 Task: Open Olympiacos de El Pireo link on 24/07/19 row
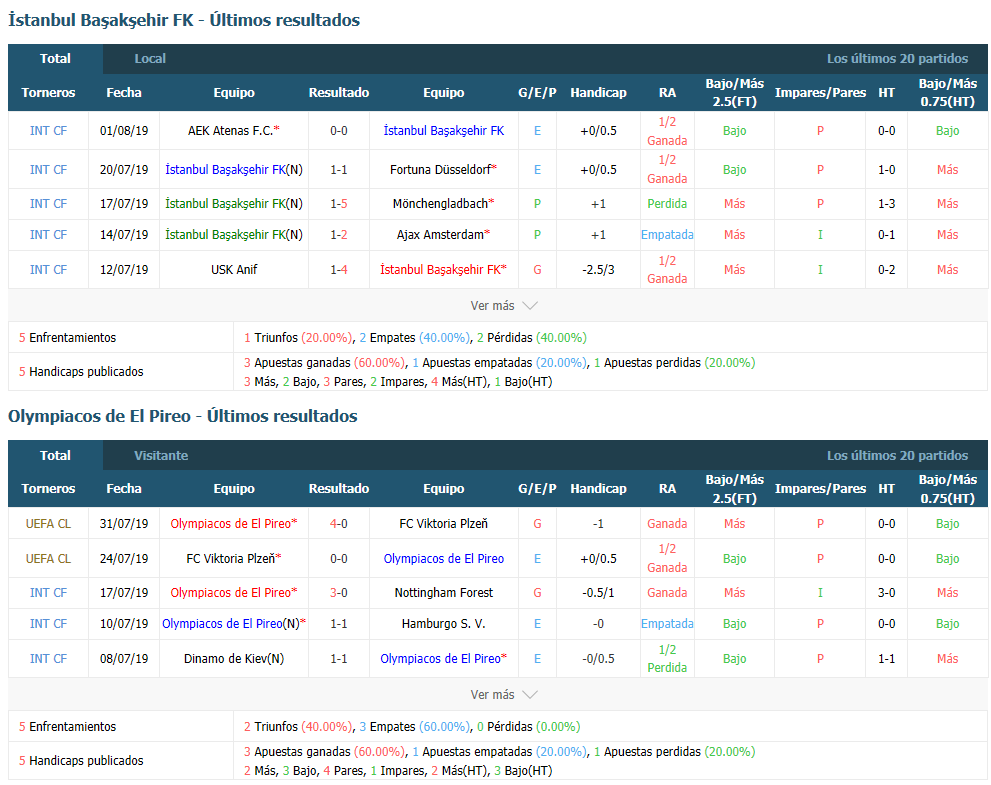[x=444, y=559]
